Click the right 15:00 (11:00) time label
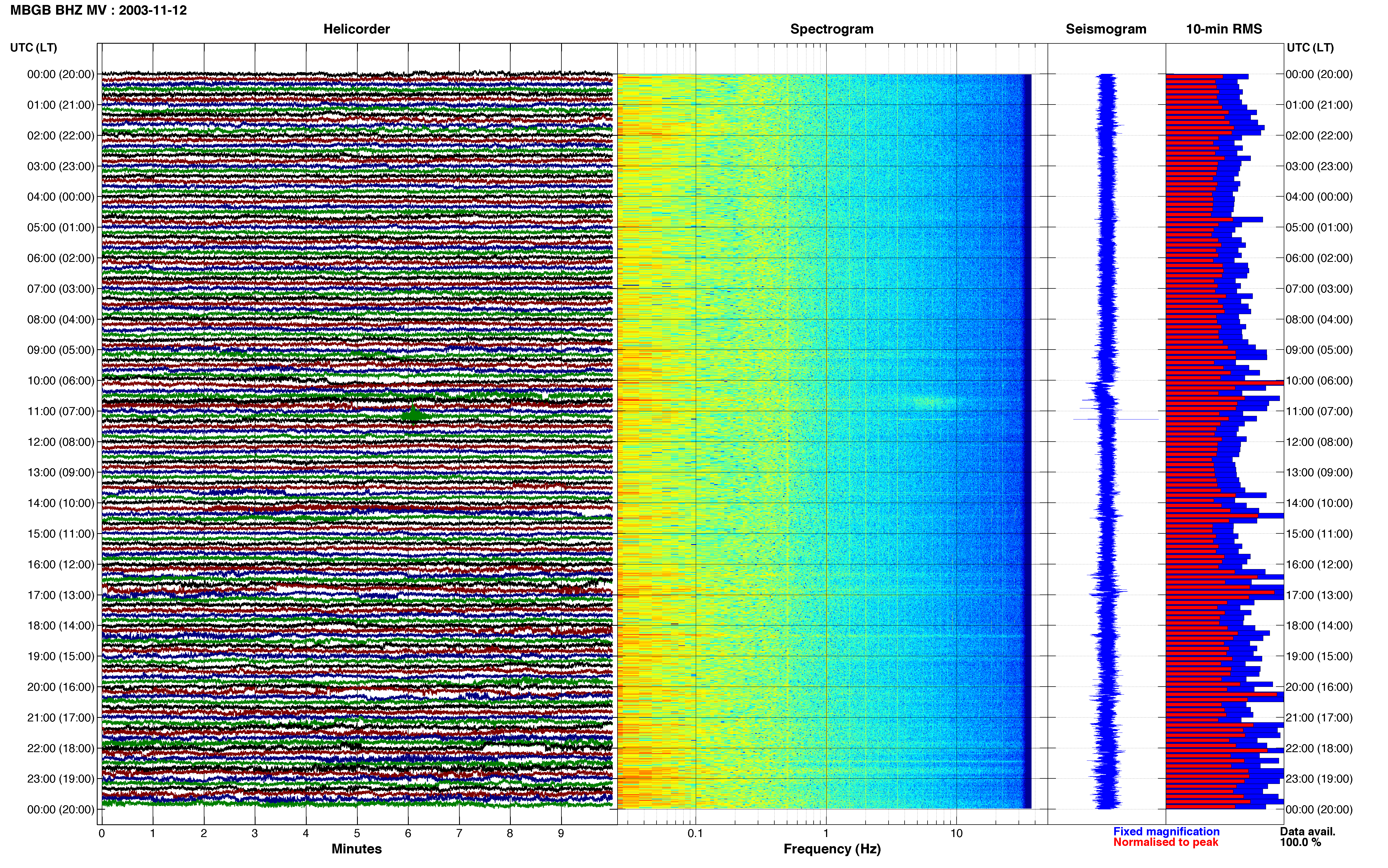 pyautogui.click(x=1319, y=534)
